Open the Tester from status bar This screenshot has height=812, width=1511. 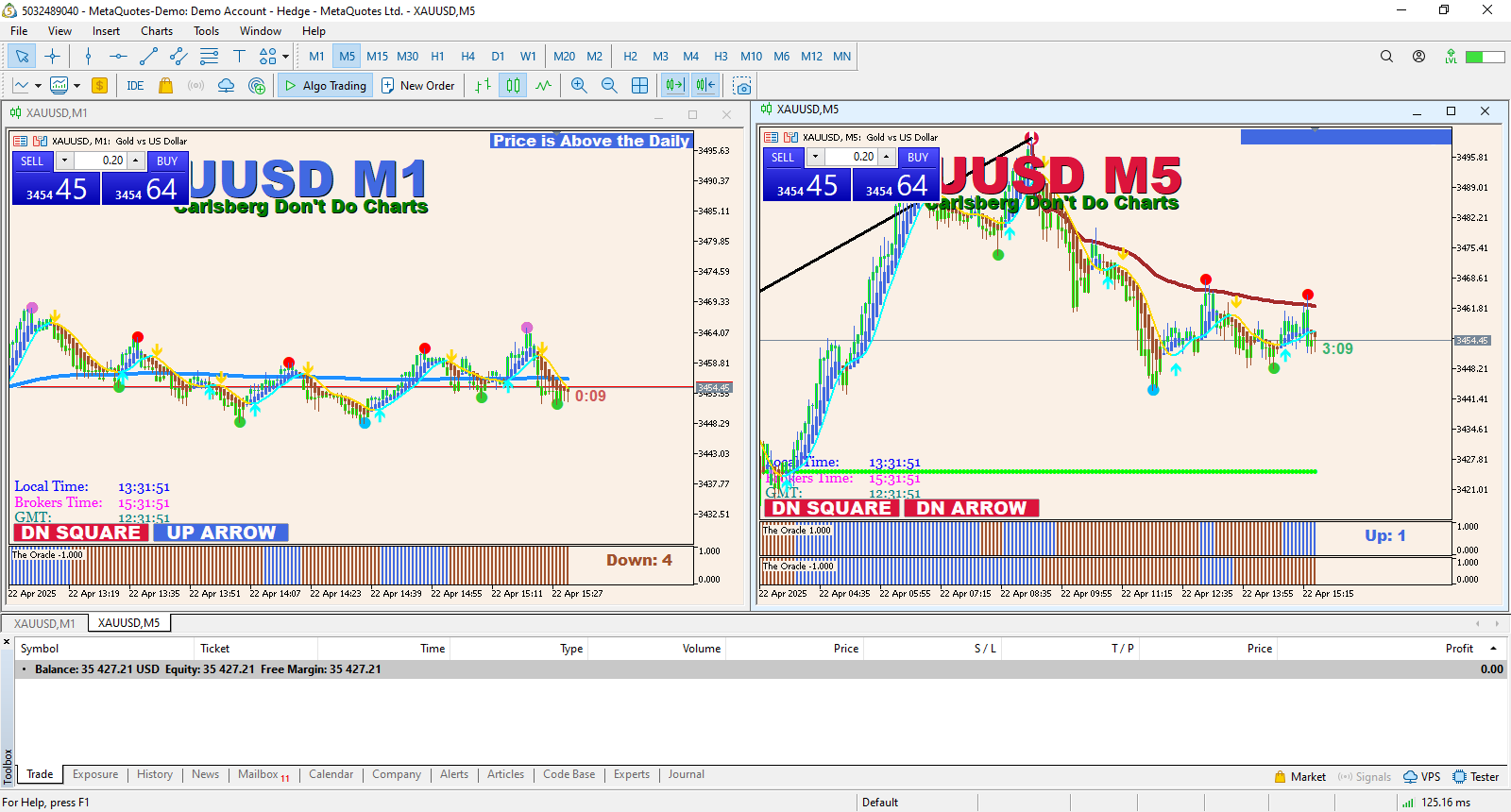coord(1476,777)
